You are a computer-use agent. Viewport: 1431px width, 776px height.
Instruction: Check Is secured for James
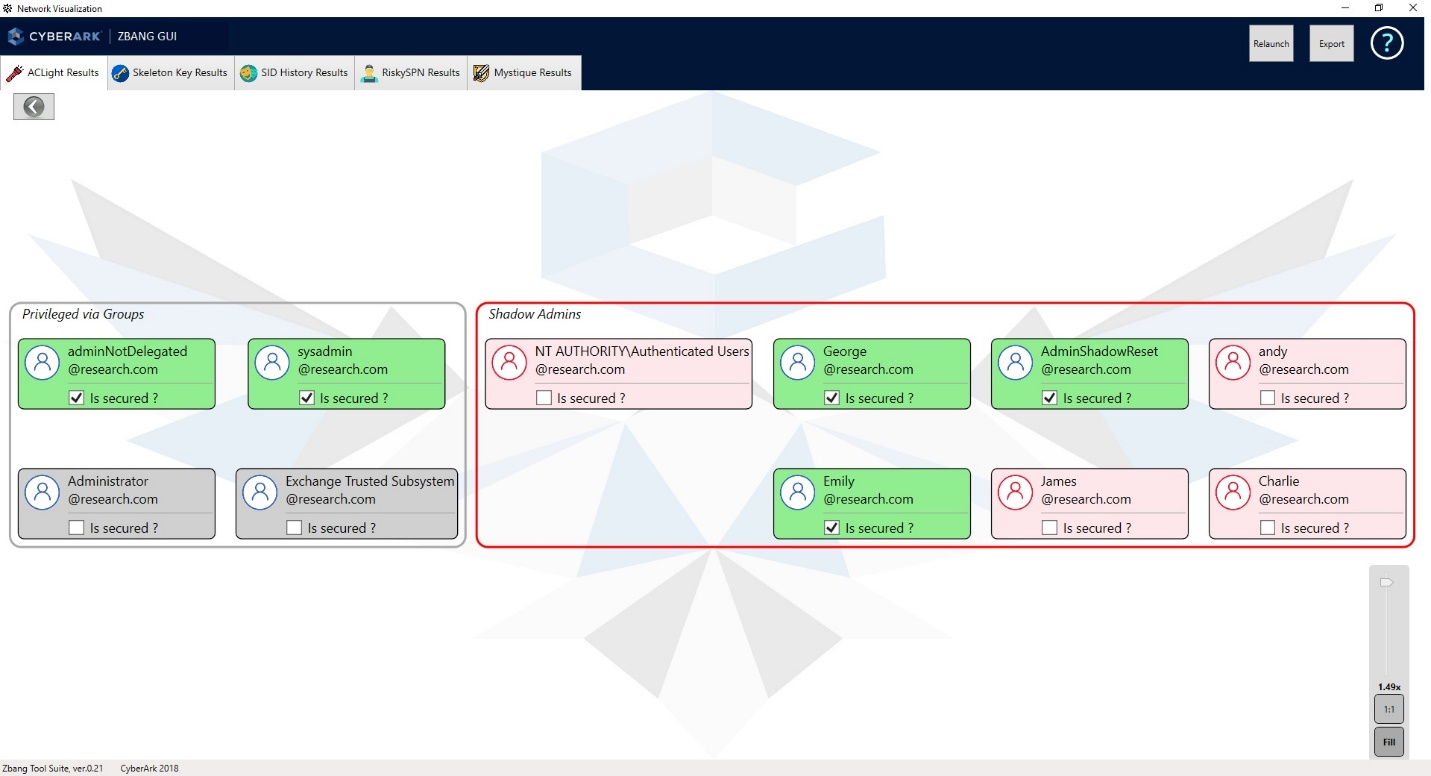pos(1049,528)
